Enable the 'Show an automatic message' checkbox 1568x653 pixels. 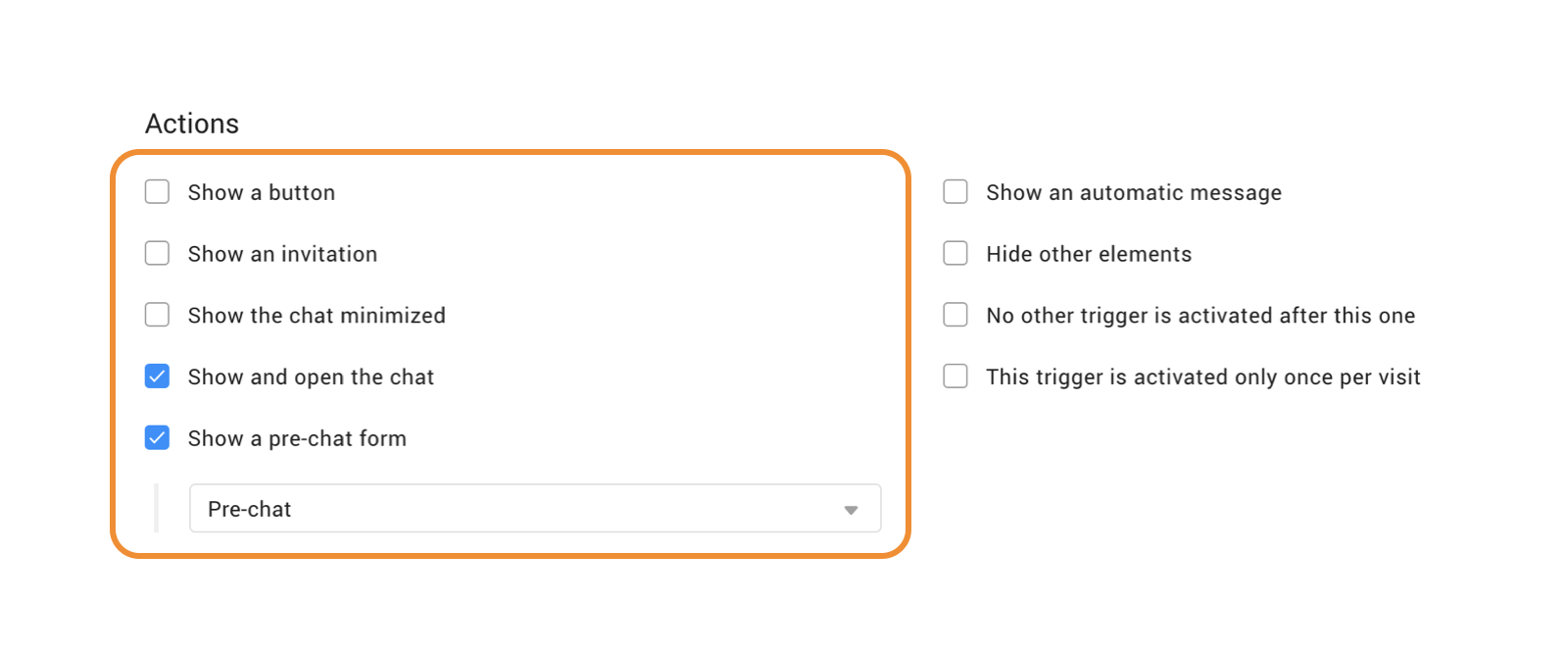pyautogui.click(x=955, y=191)
